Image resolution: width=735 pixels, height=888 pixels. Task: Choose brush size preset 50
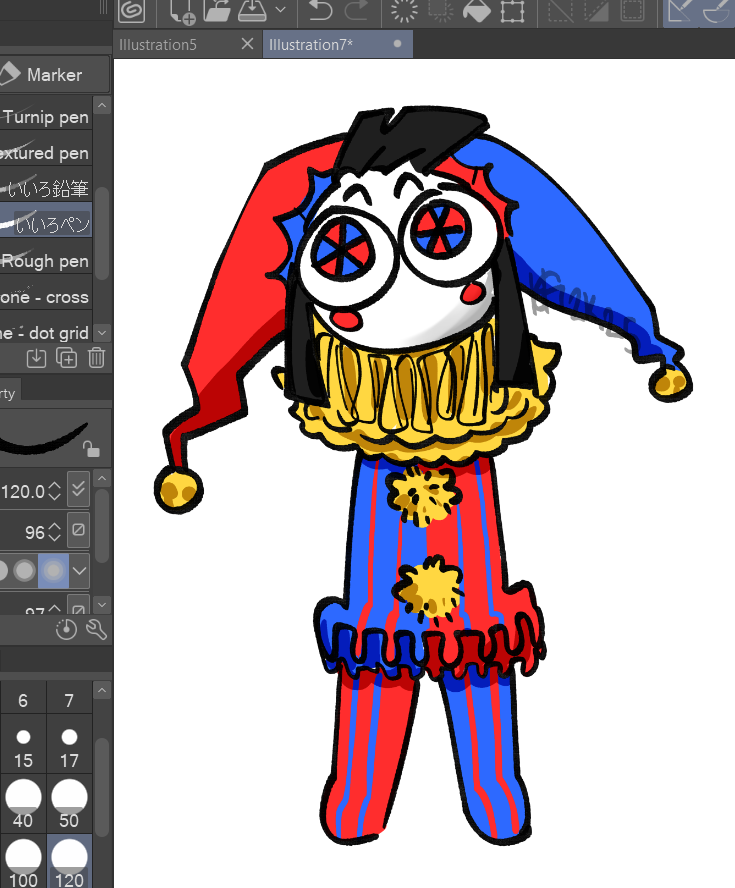point(69,804)
